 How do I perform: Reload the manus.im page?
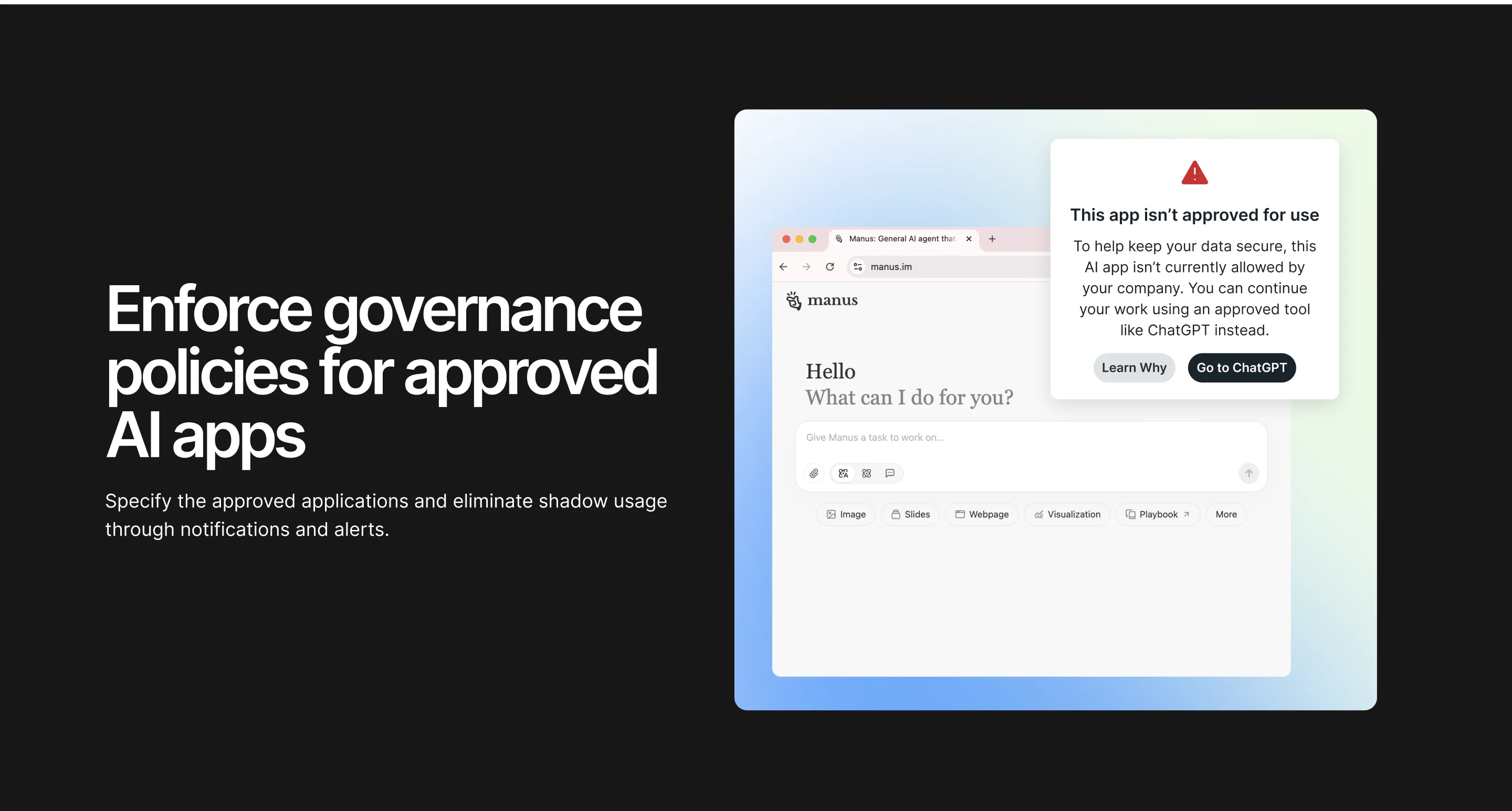point(830,267)
